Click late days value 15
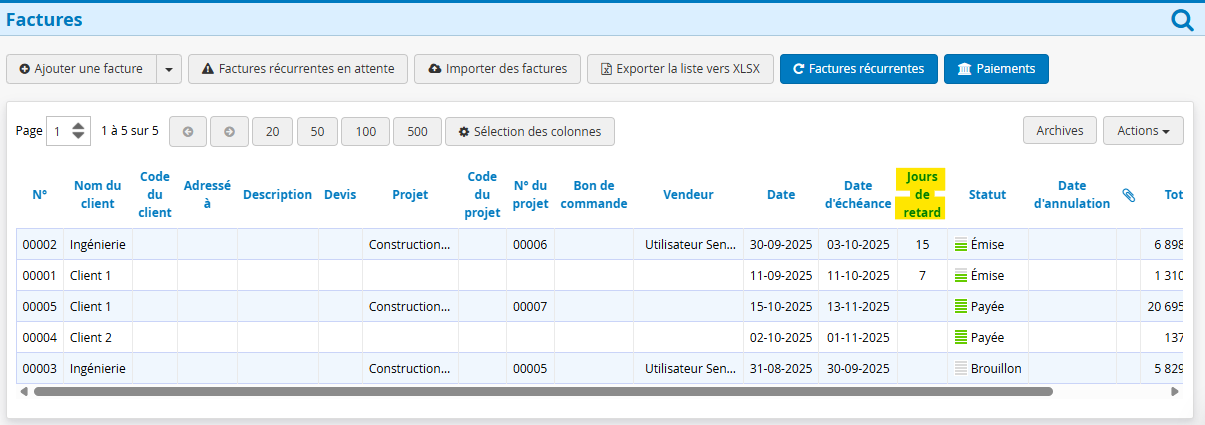The width and height of the screenshot is (1205, 425). click(x=922, y=244)
